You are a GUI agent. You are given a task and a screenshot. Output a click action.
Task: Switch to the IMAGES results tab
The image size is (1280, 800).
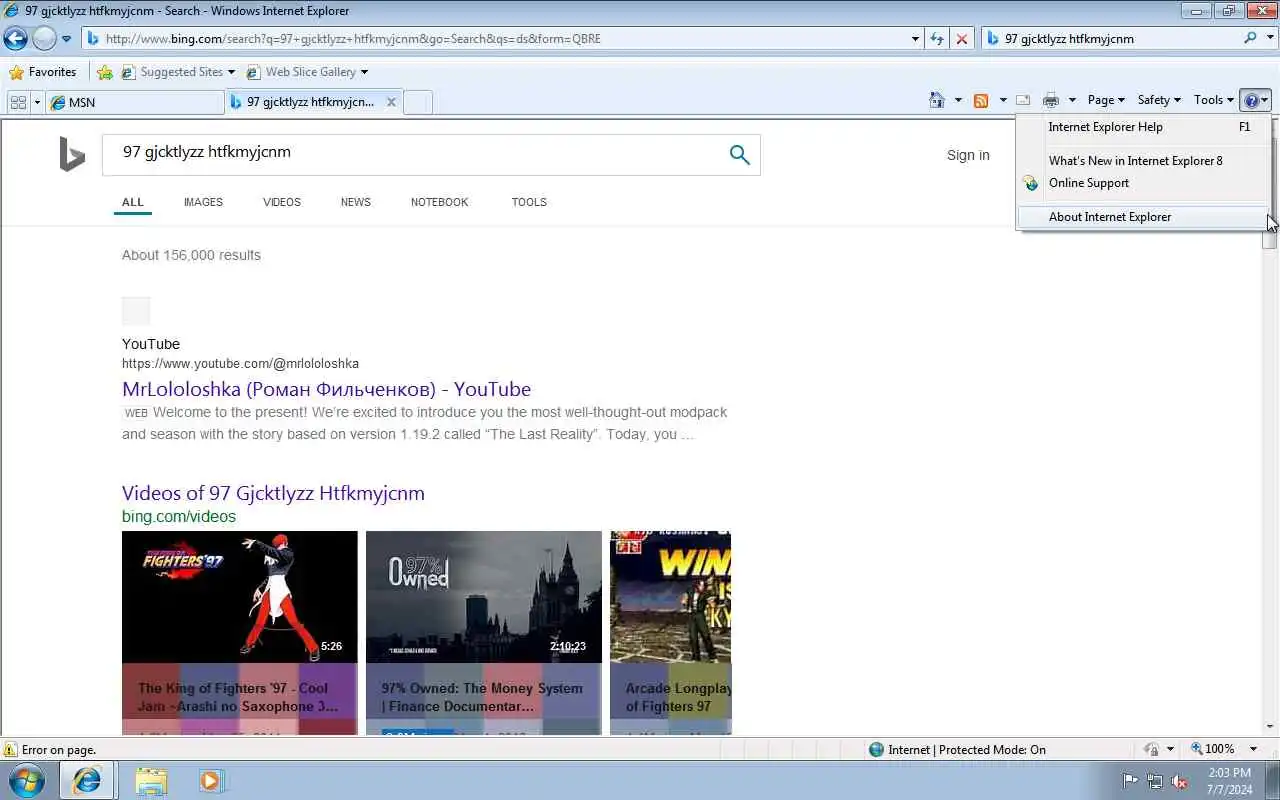coord(203,202)
